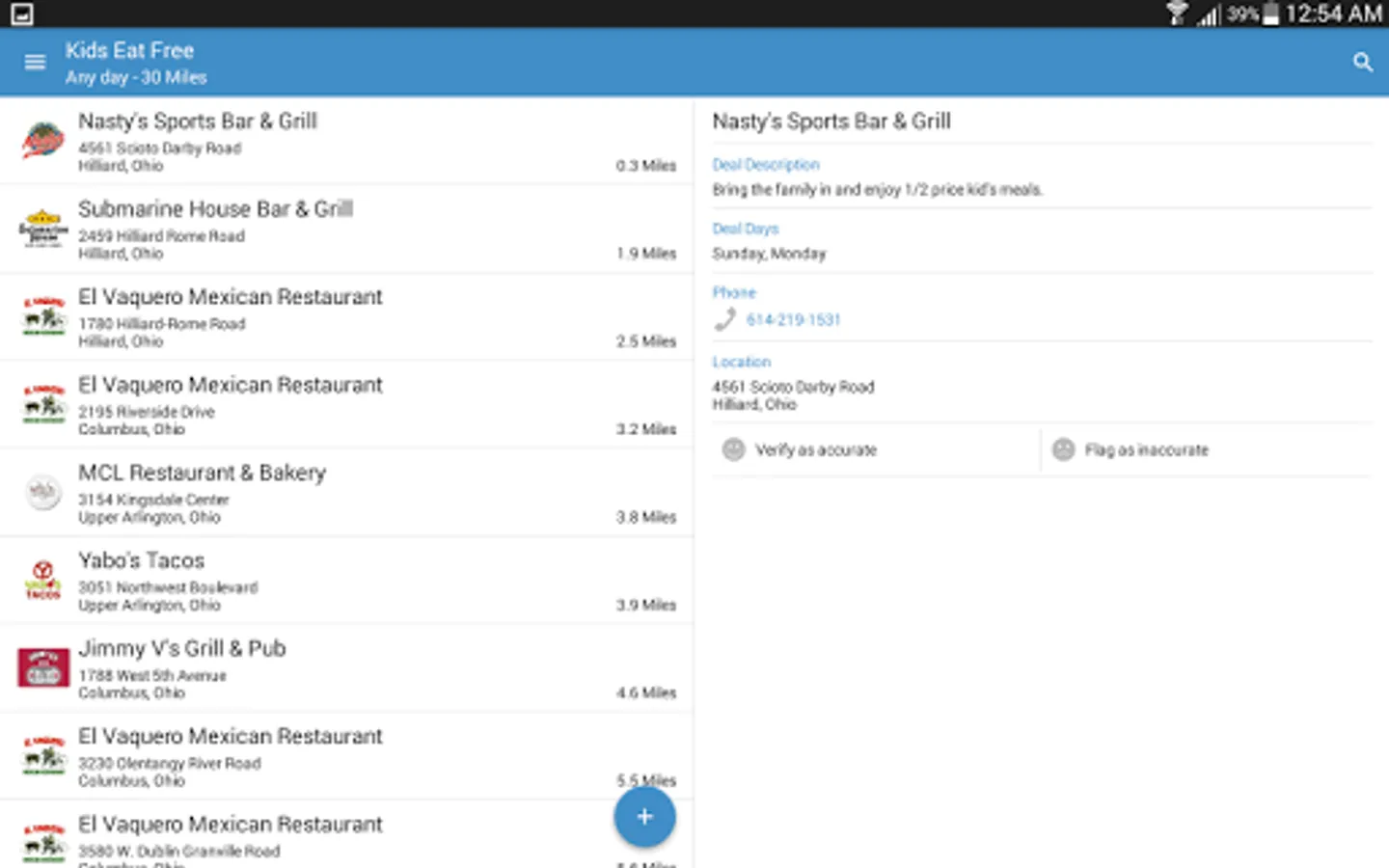
Task: Select MCL Restaurant & Bakery title
Action: tap(203, 473)
